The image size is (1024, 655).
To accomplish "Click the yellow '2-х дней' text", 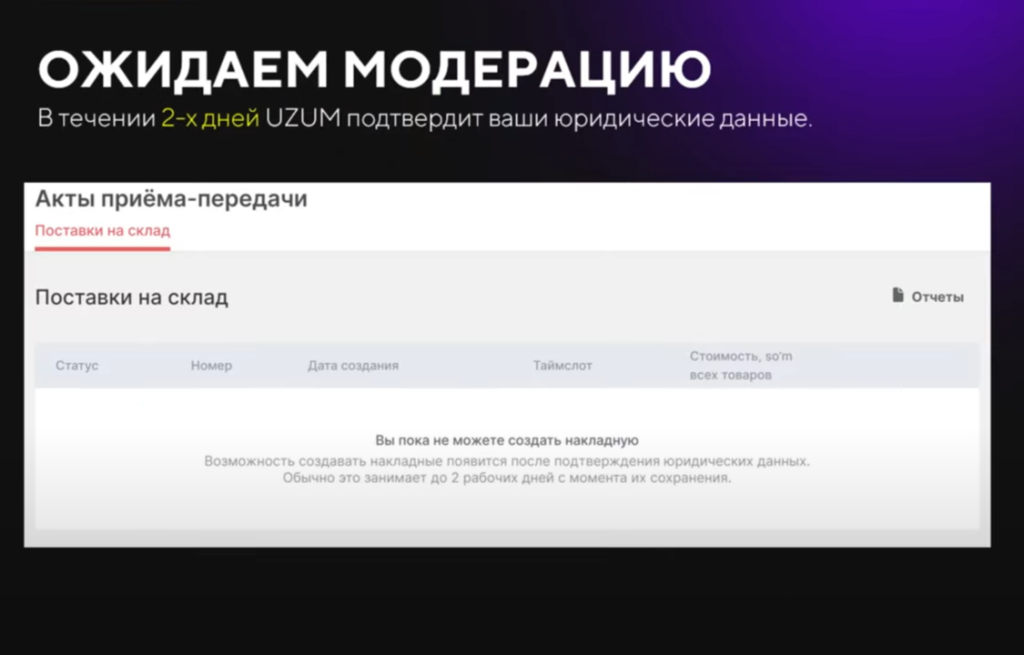I will (210, 118).
